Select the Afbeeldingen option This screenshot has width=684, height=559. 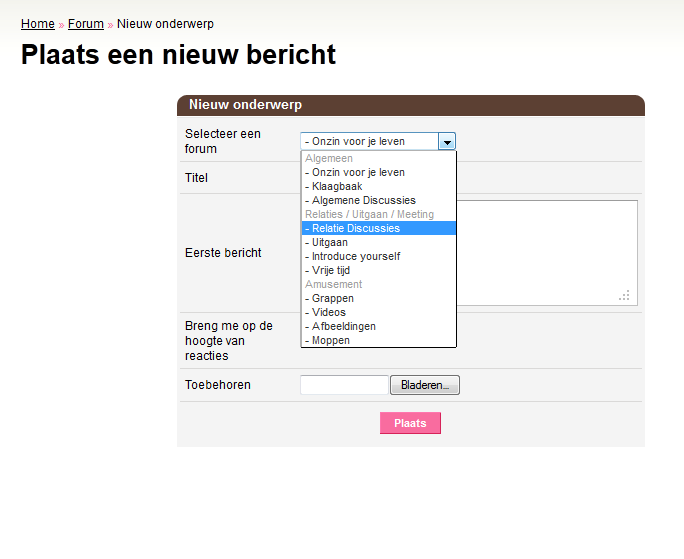379,326
